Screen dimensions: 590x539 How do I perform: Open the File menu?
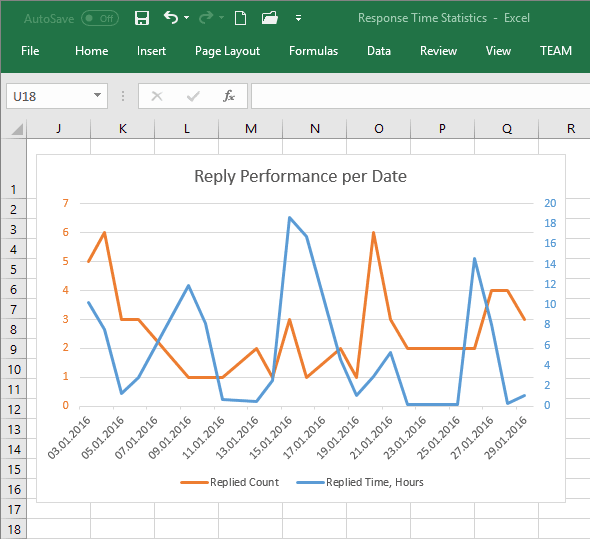[30, 51]
